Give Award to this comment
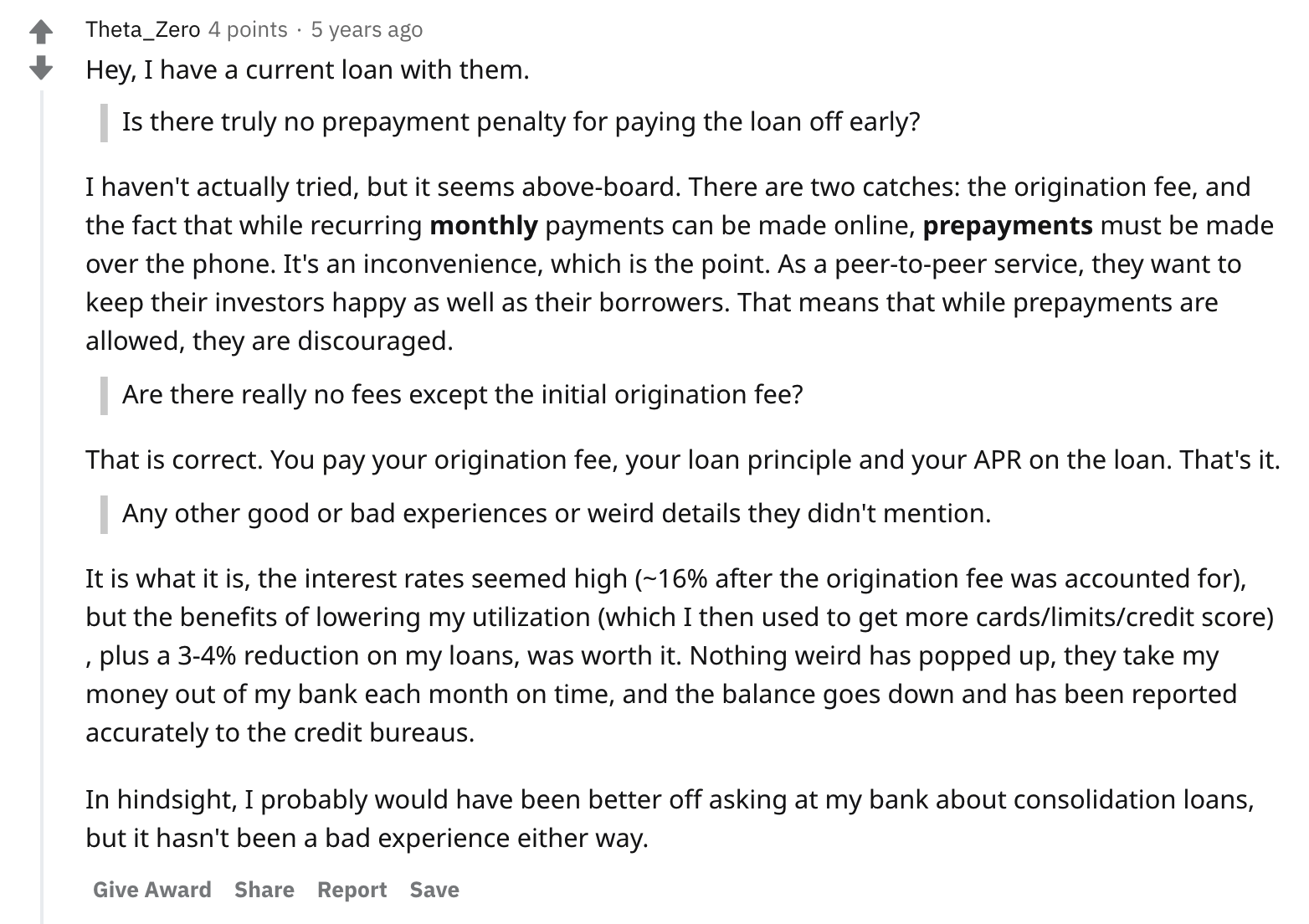This screenshot has width=1309, height=924. point(152,889)
